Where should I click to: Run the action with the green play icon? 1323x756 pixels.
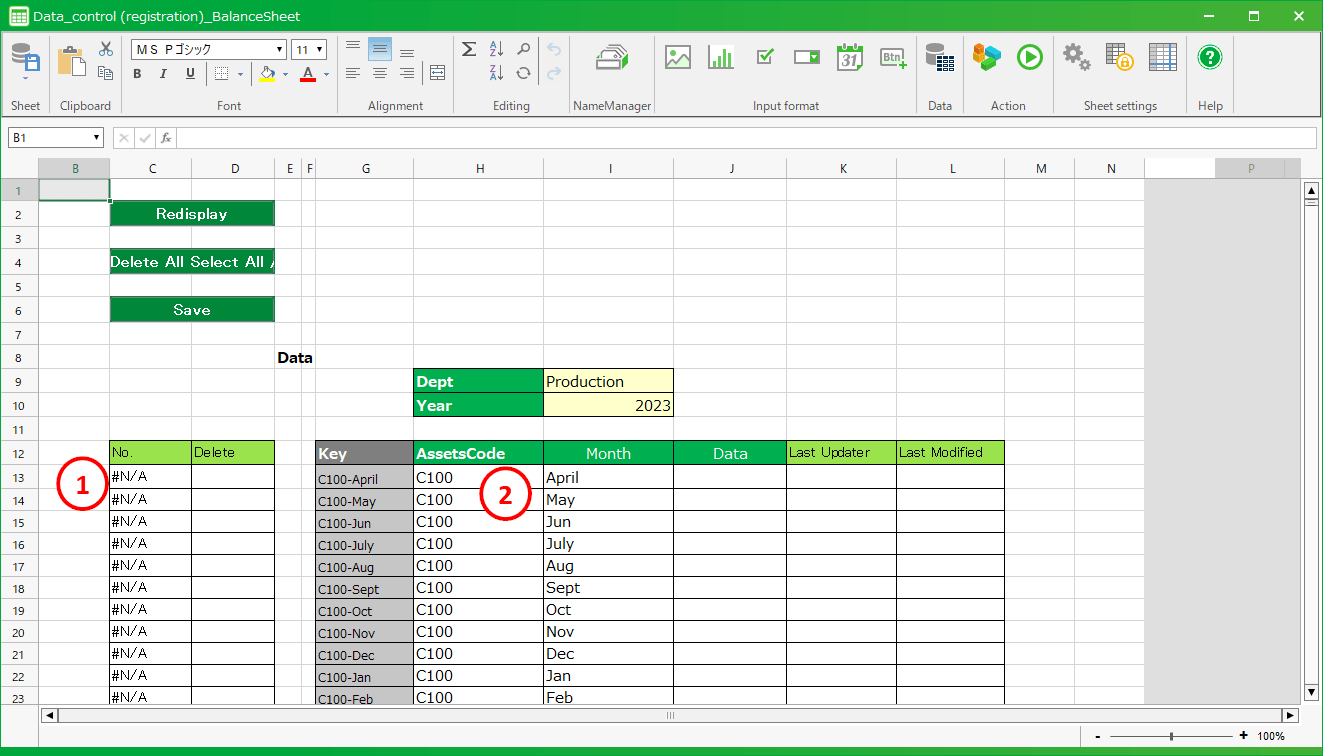pos(1029,58)
